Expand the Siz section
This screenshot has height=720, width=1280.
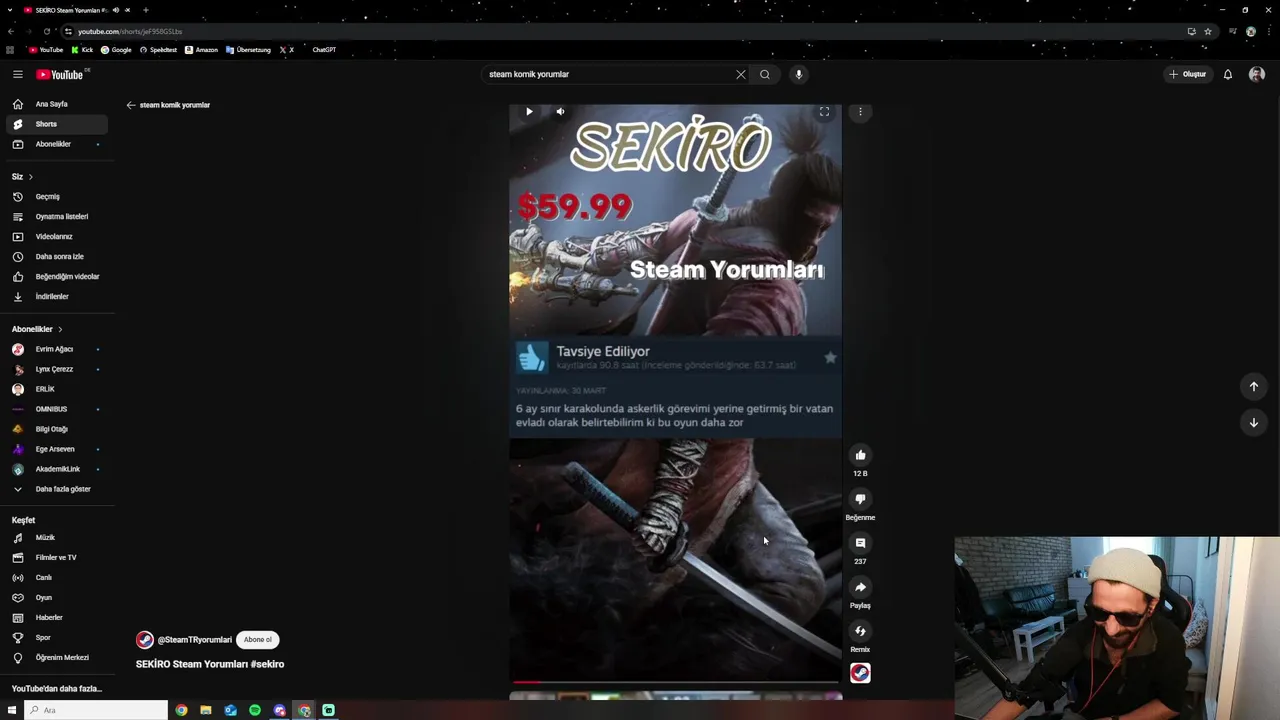point(22,177)
